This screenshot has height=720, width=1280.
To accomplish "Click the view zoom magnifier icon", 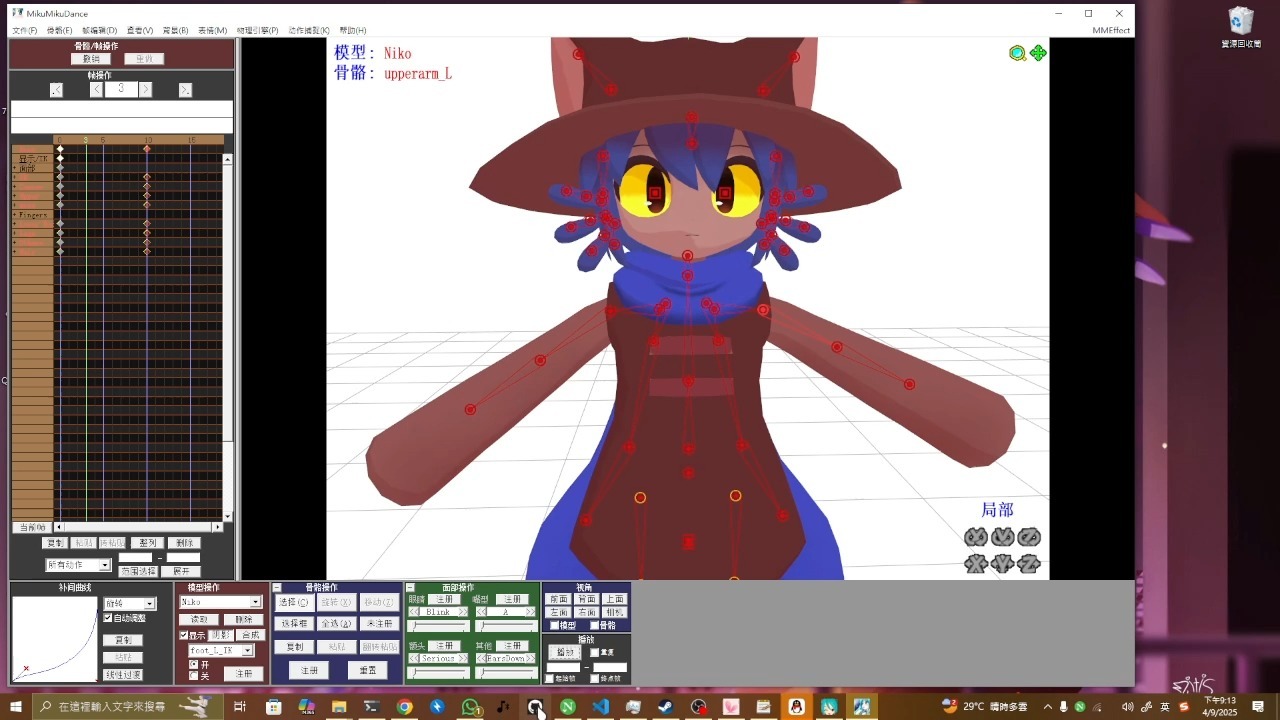I will (x=1017, y=53).
